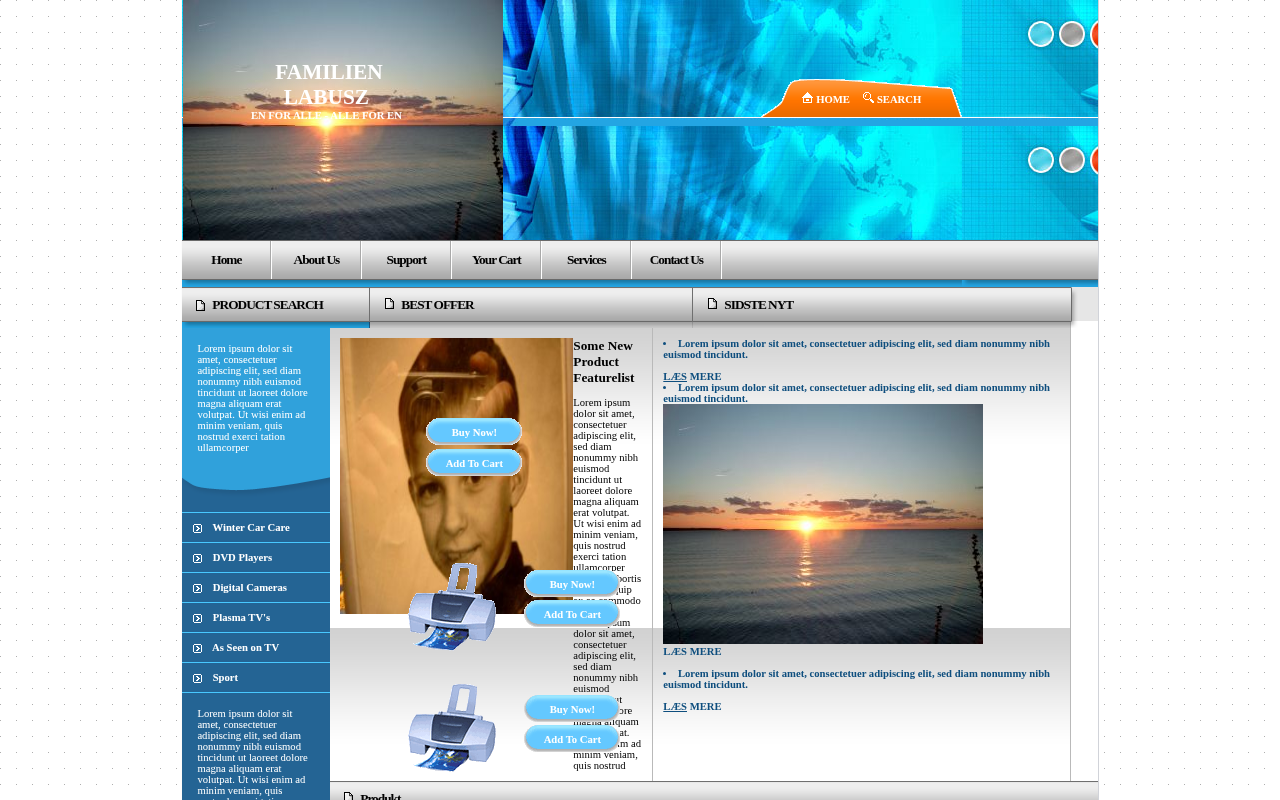Open the Digital Cameras category link
The height and width of the screenshot is (800, 1280).
tap(249, 587)
